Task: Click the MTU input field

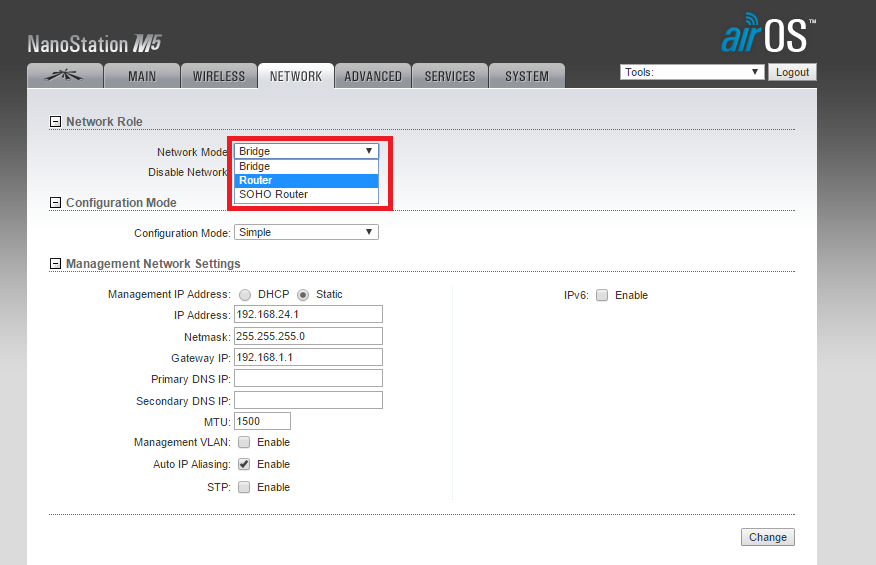Action: point(263,421)
